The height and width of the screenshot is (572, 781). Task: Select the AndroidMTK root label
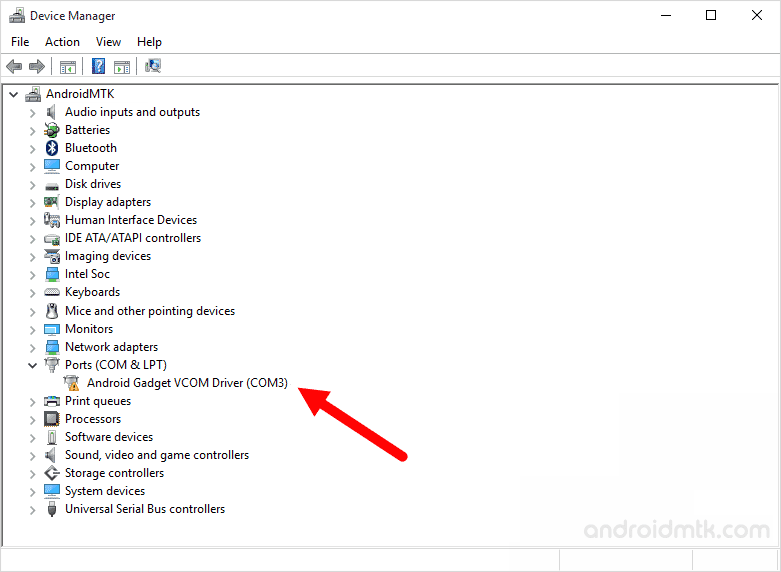[x=80, y=94]
